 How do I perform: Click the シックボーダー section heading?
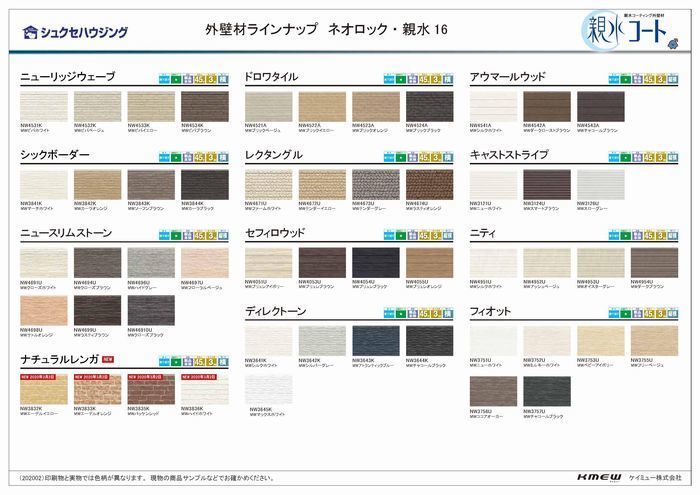click(x=55, y=155)
